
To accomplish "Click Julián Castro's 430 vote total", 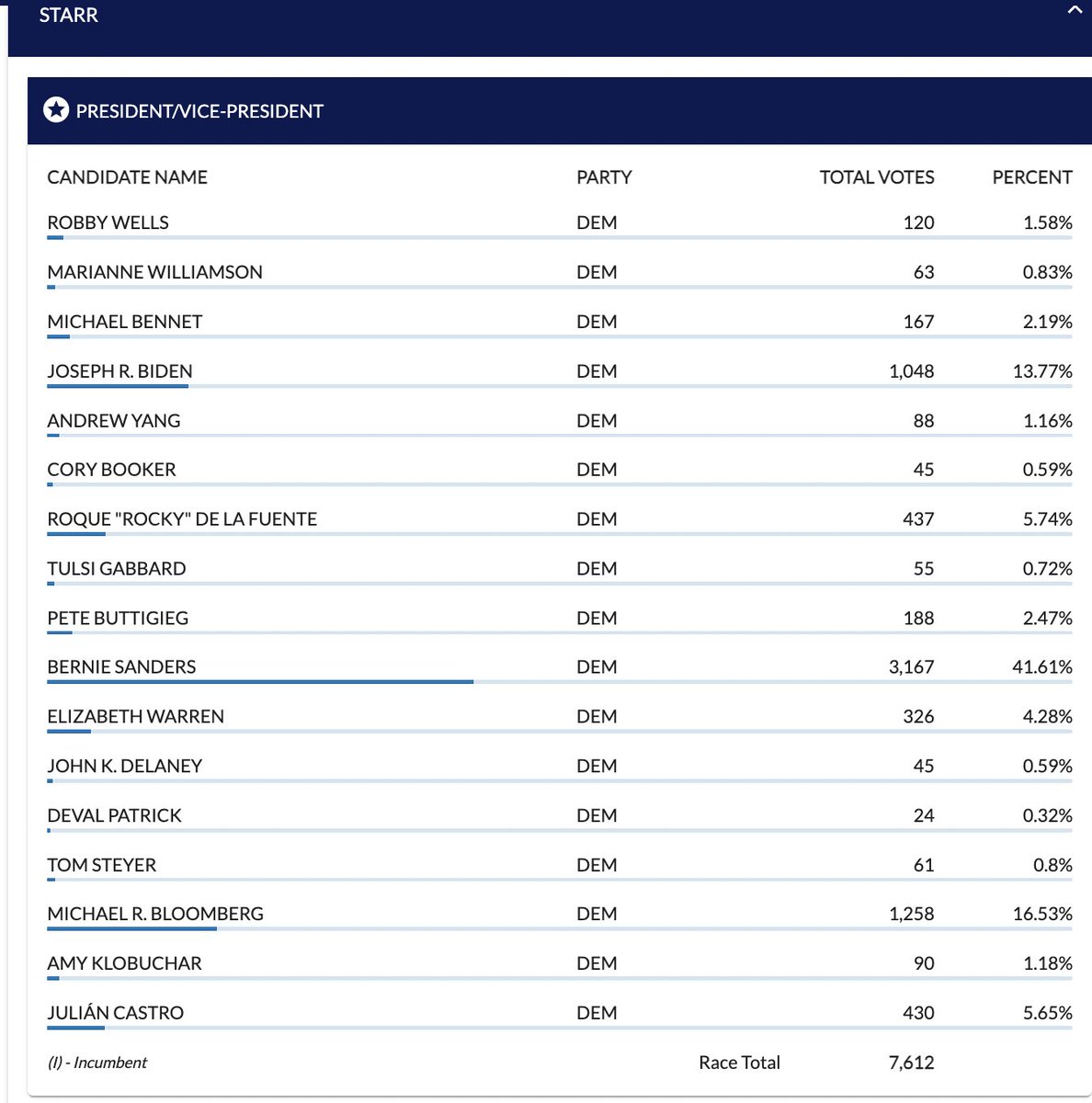I will tap(918, 1014).
